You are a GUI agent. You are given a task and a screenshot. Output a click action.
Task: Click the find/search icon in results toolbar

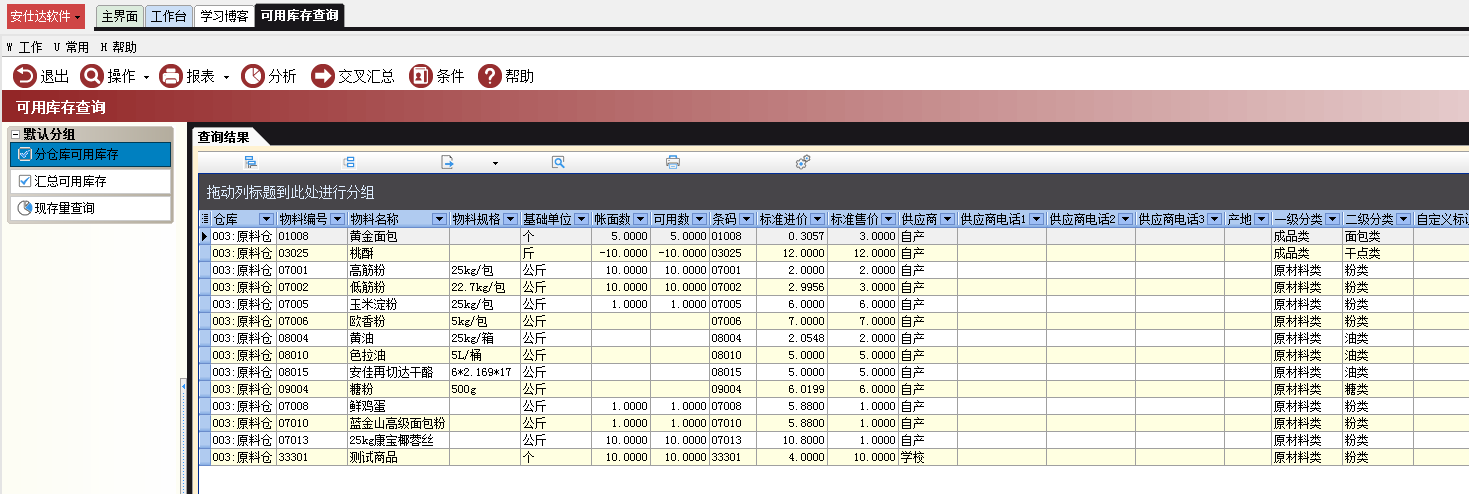[558, 162]
